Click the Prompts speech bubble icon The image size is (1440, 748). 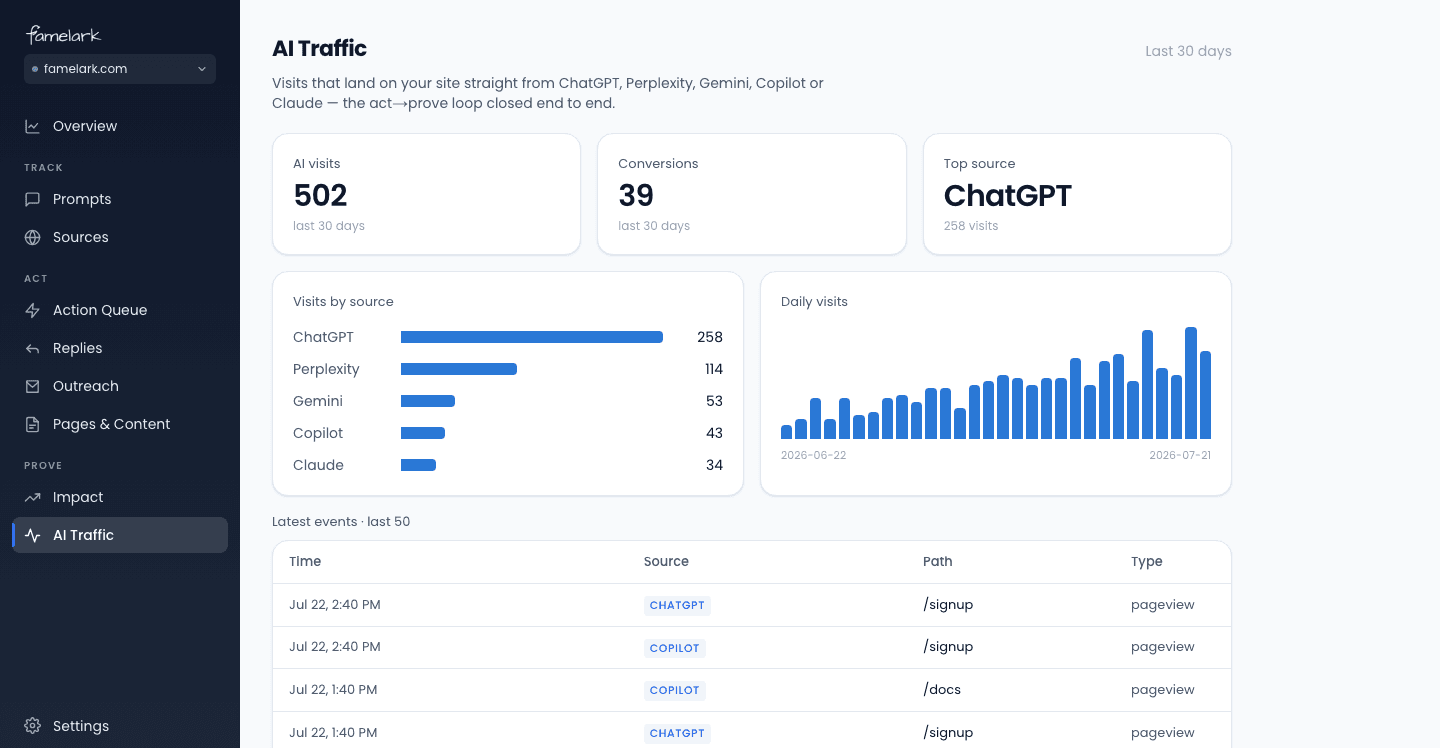tap(33, 199)
